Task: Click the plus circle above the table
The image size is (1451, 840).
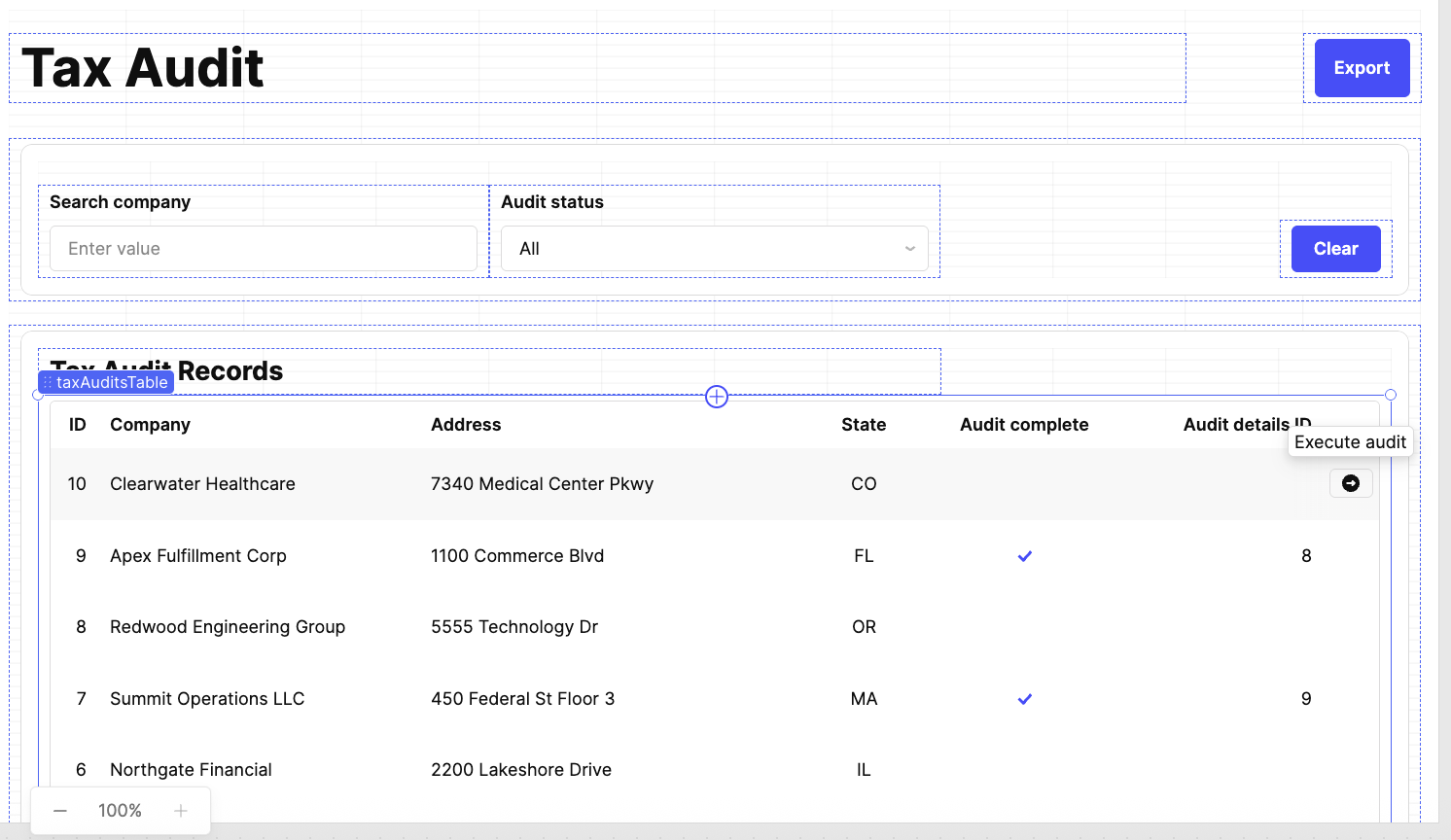Action: point(717,397)
